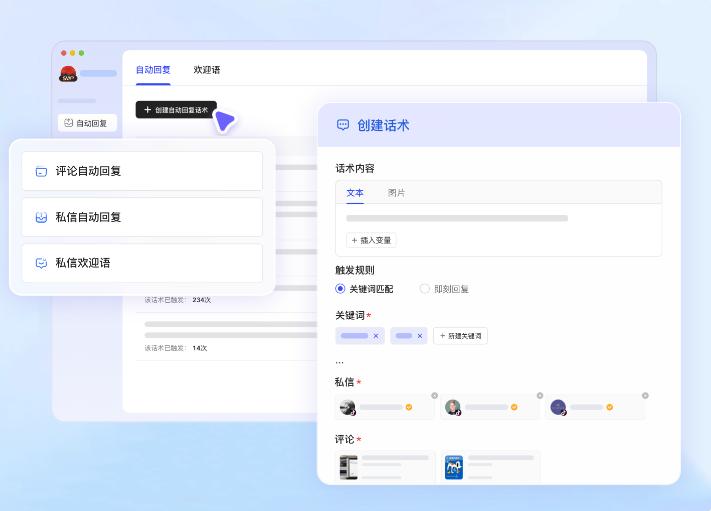Open 自动回复 in the left sidebar
This screenshot has width=711, height=511.
pos(87,123)
